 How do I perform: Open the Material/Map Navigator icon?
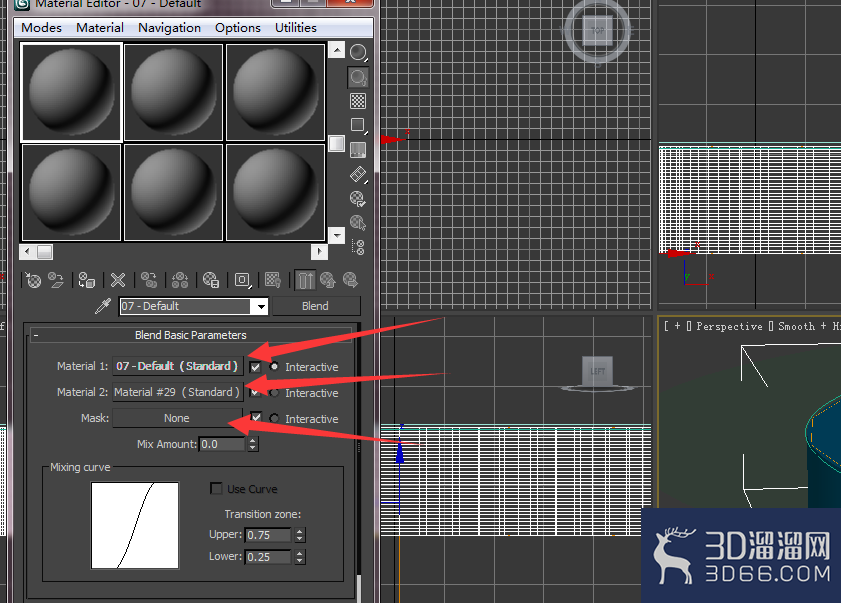[358, 247]
